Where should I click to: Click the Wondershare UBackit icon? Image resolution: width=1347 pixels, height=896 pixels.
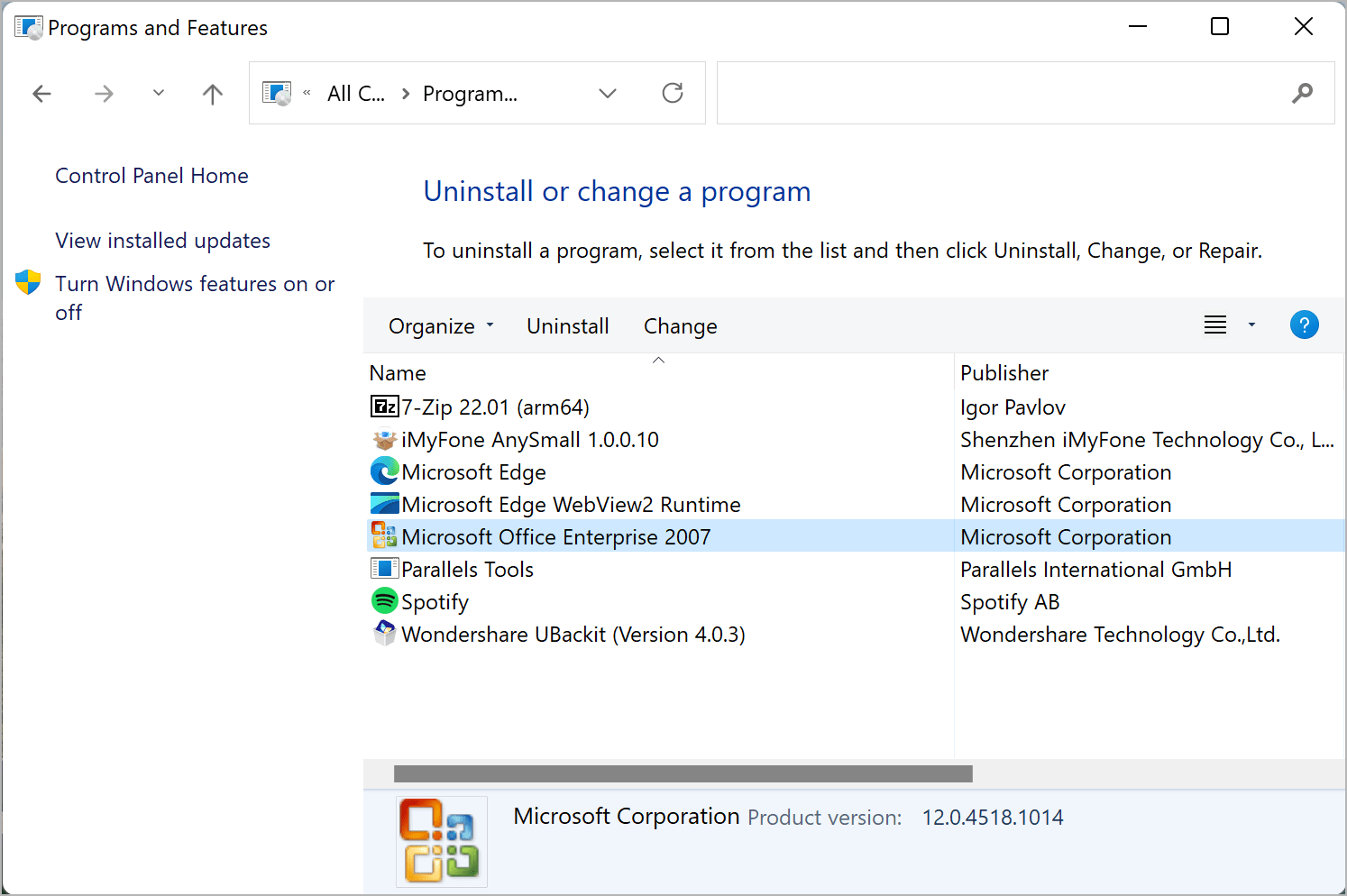pos(384,633)
